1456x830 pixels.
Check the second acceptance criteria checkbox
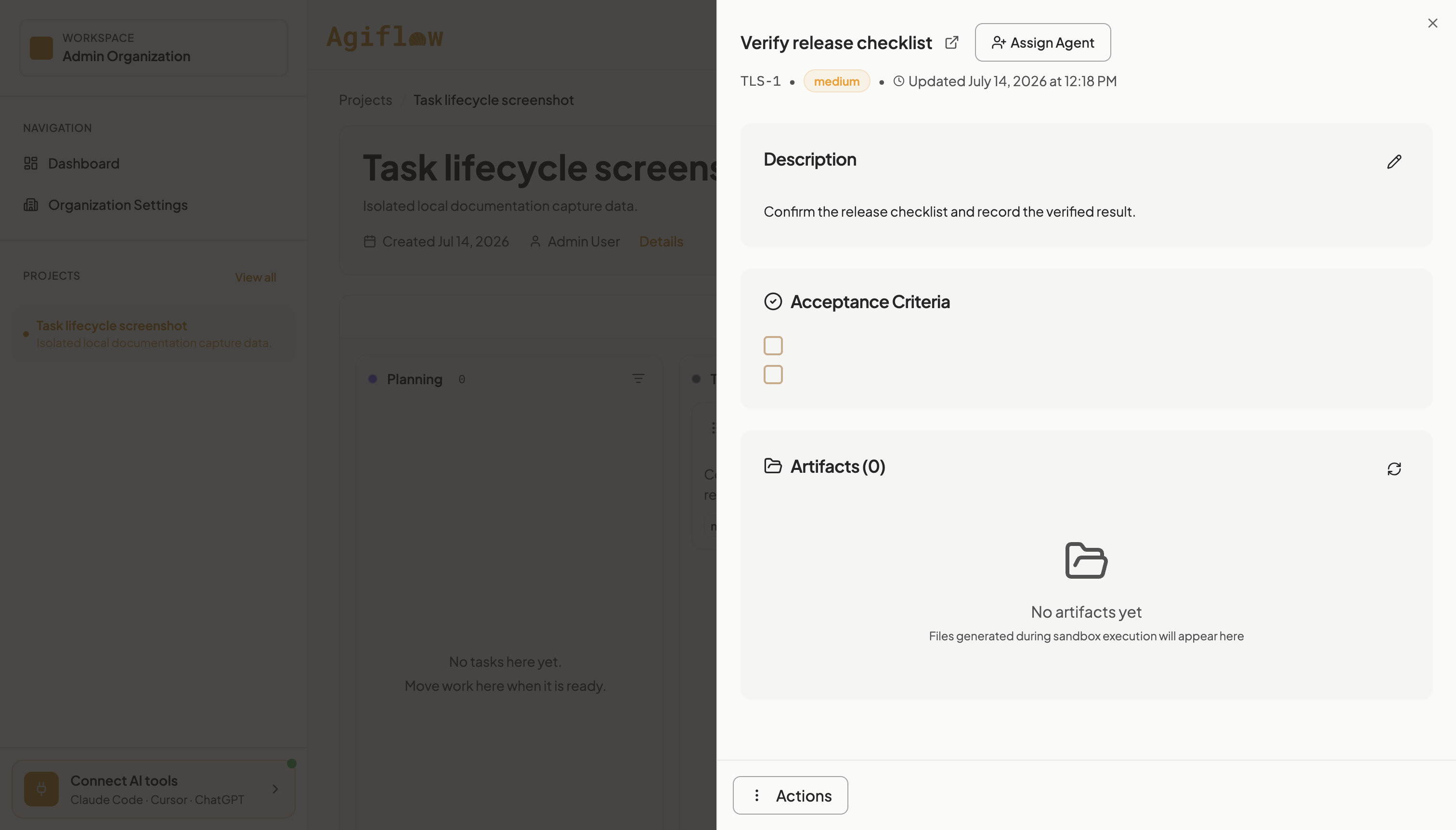(x=773, y=375)
